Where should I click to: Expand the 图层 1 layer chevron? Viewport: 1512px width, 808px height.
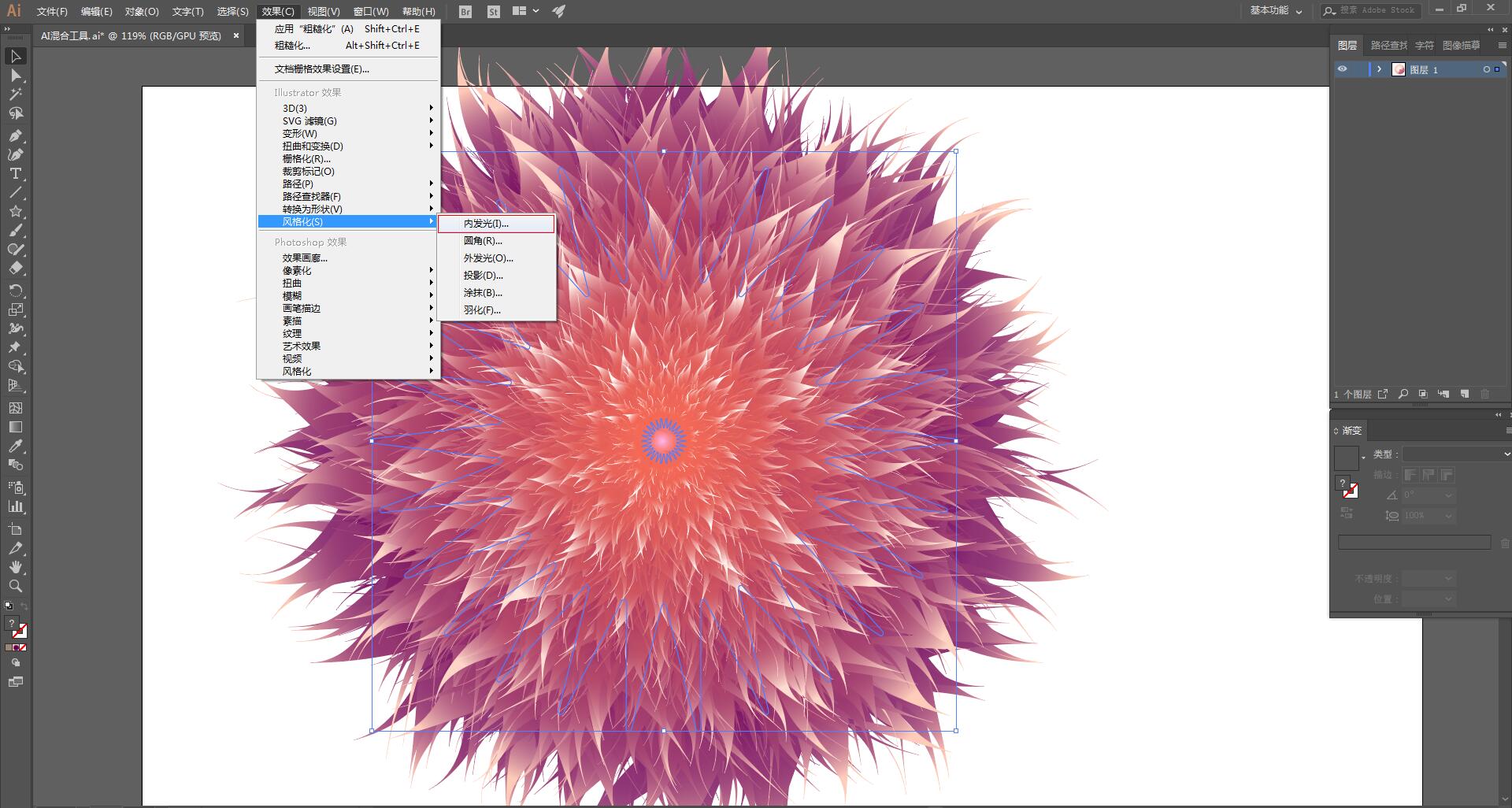(x=1379, y=69)
